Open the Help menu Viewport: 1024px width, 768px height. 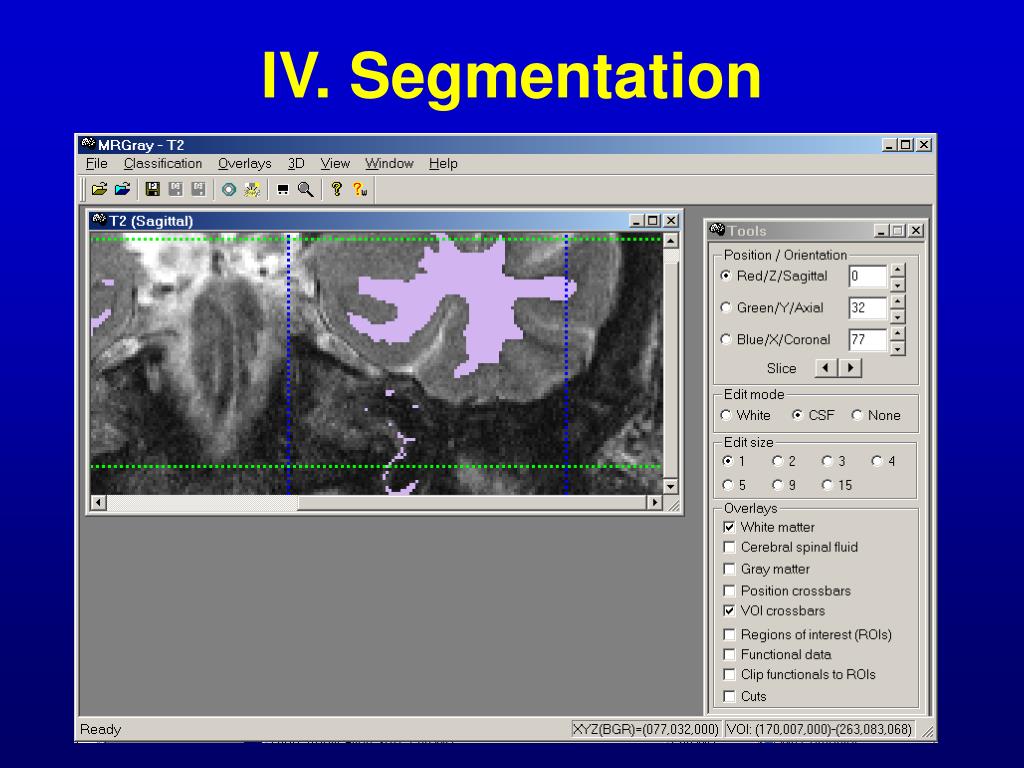[x=443, y=163]
